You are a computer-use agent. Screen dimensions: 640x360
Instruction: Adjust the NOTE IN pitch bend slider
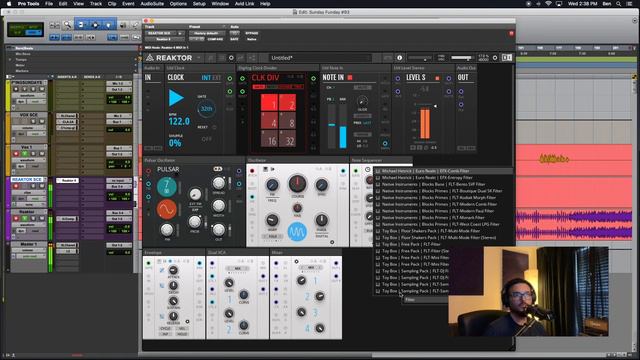click(x=332, y=126)
